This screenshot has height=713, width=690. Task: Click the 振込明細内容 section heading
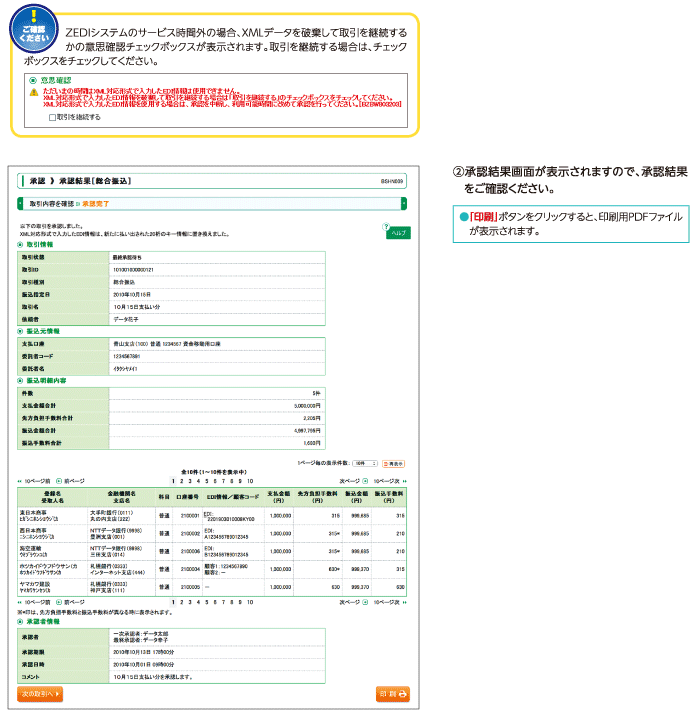pyautogui.click(x=46, y=381)
